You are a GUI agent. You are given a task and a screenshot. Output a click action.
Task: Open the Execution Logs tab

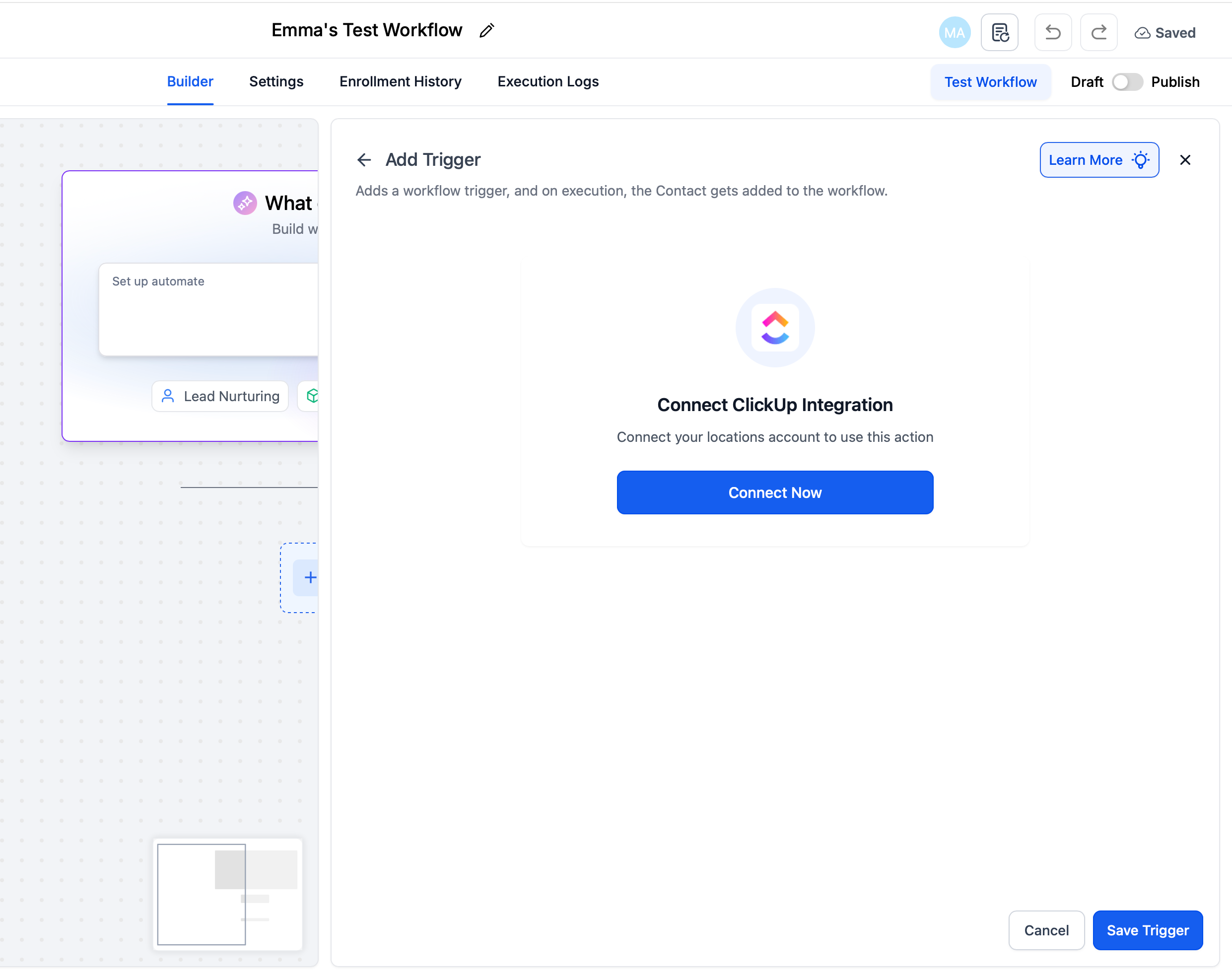(x=548, y=82)
